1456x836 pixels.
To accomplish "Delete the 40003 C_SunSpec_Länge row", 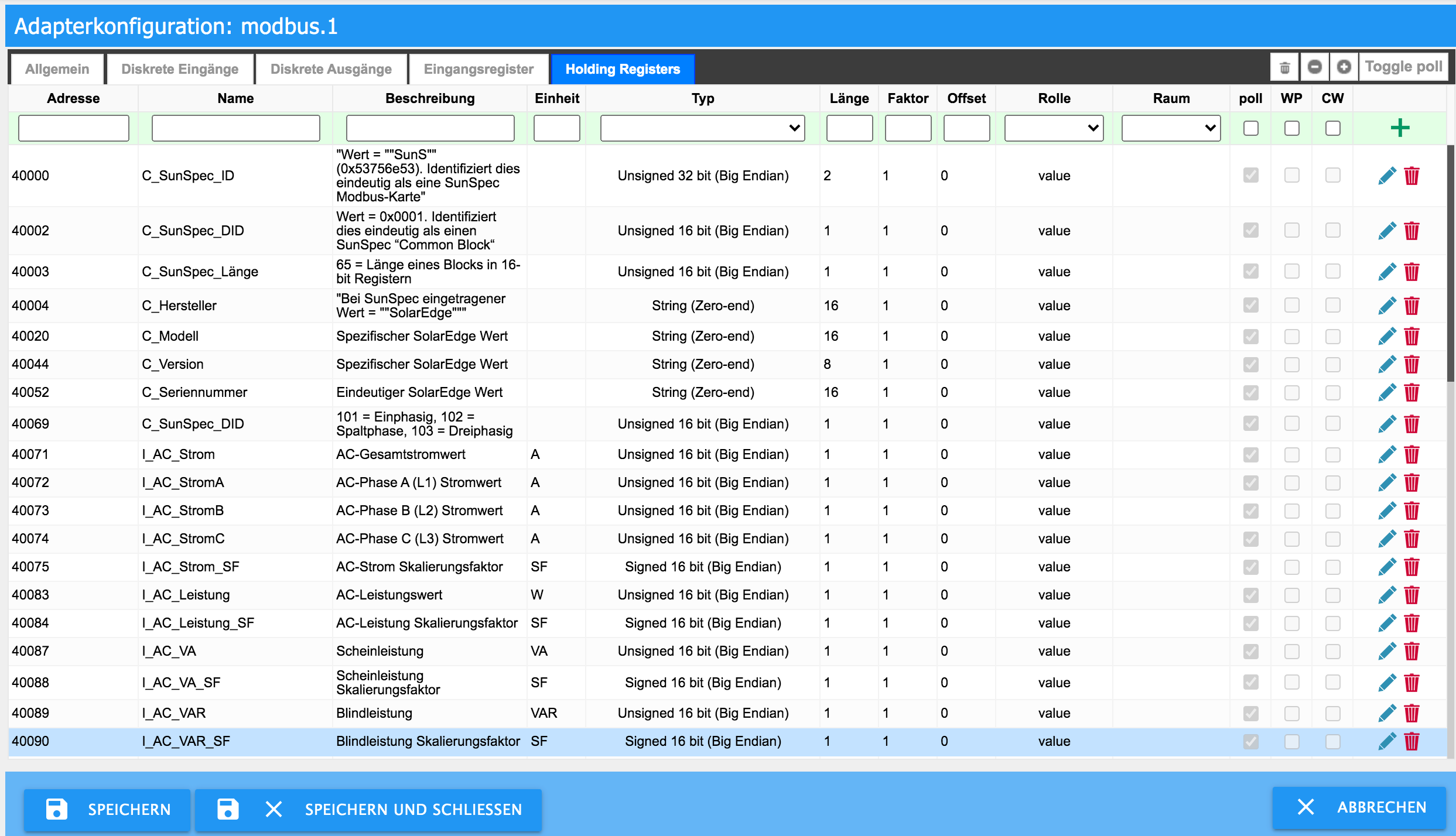I will click(1411, 272).
